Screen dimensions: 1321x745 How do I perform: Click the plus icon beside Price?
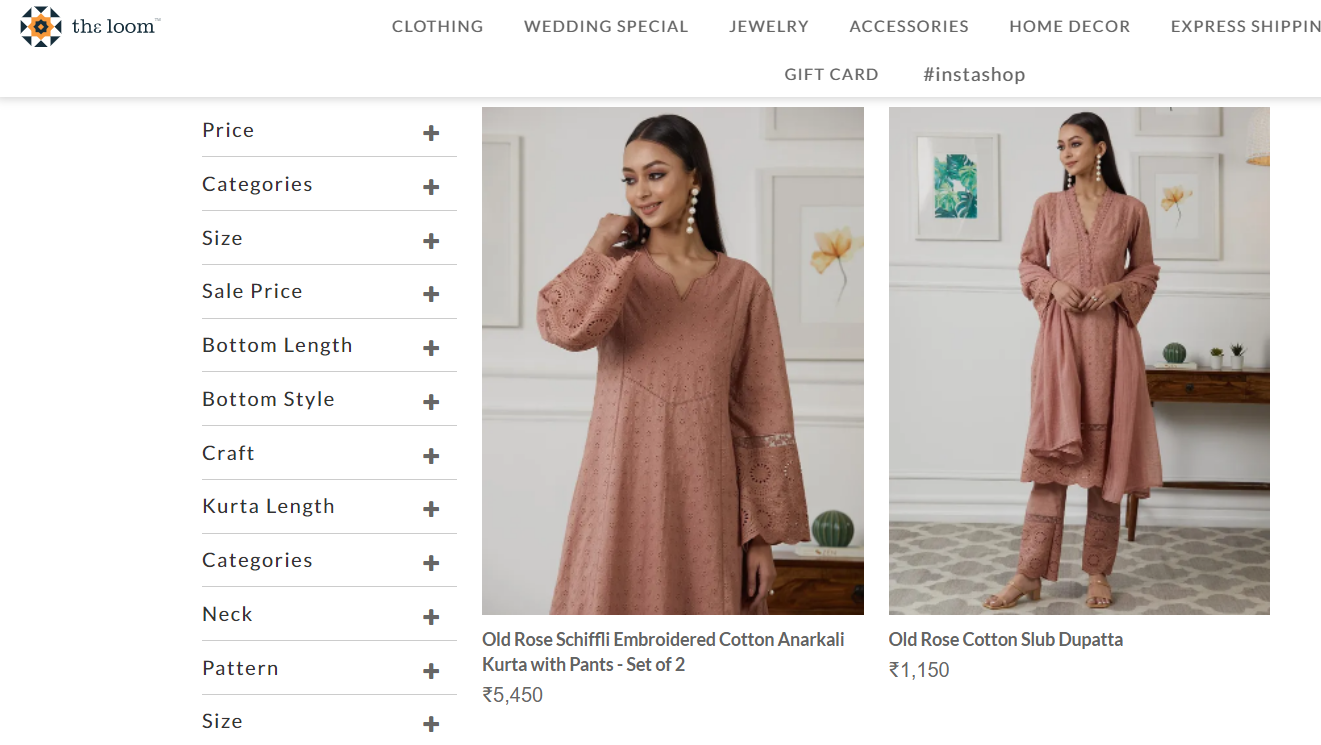coord(431,133)
